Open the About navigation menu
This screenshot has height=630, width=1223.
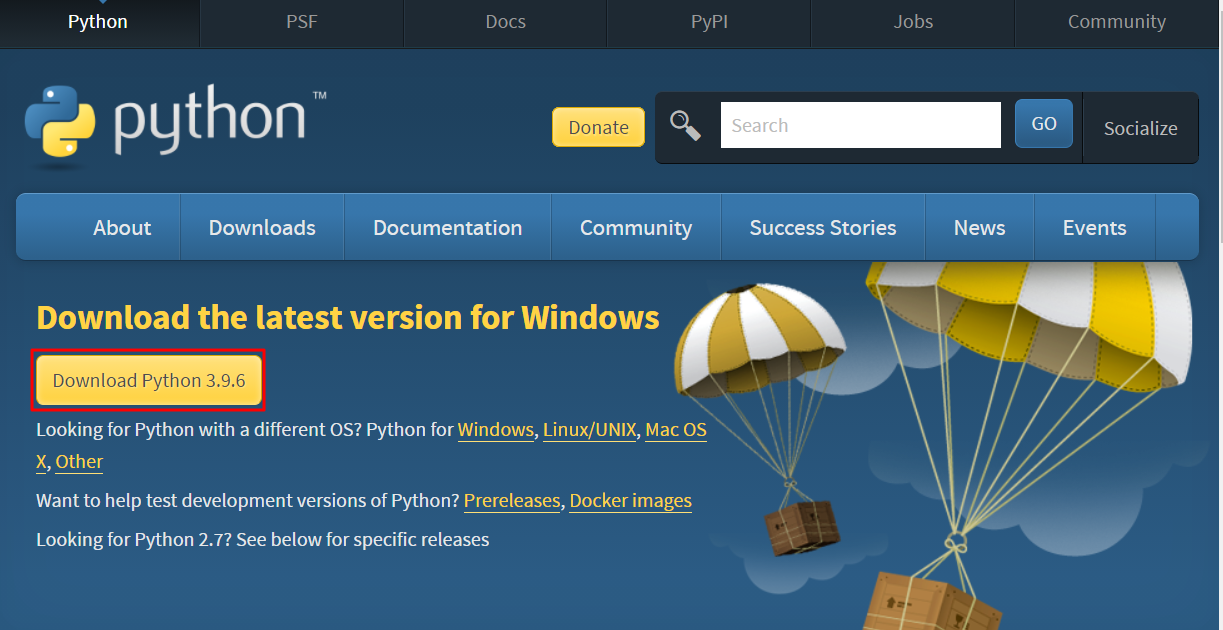point(122,228)
